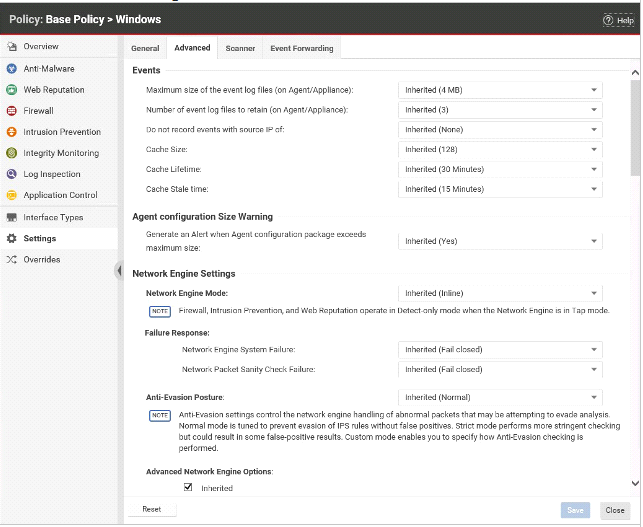Select the Web Reputation sidebar icon

[x=12, y=89]
